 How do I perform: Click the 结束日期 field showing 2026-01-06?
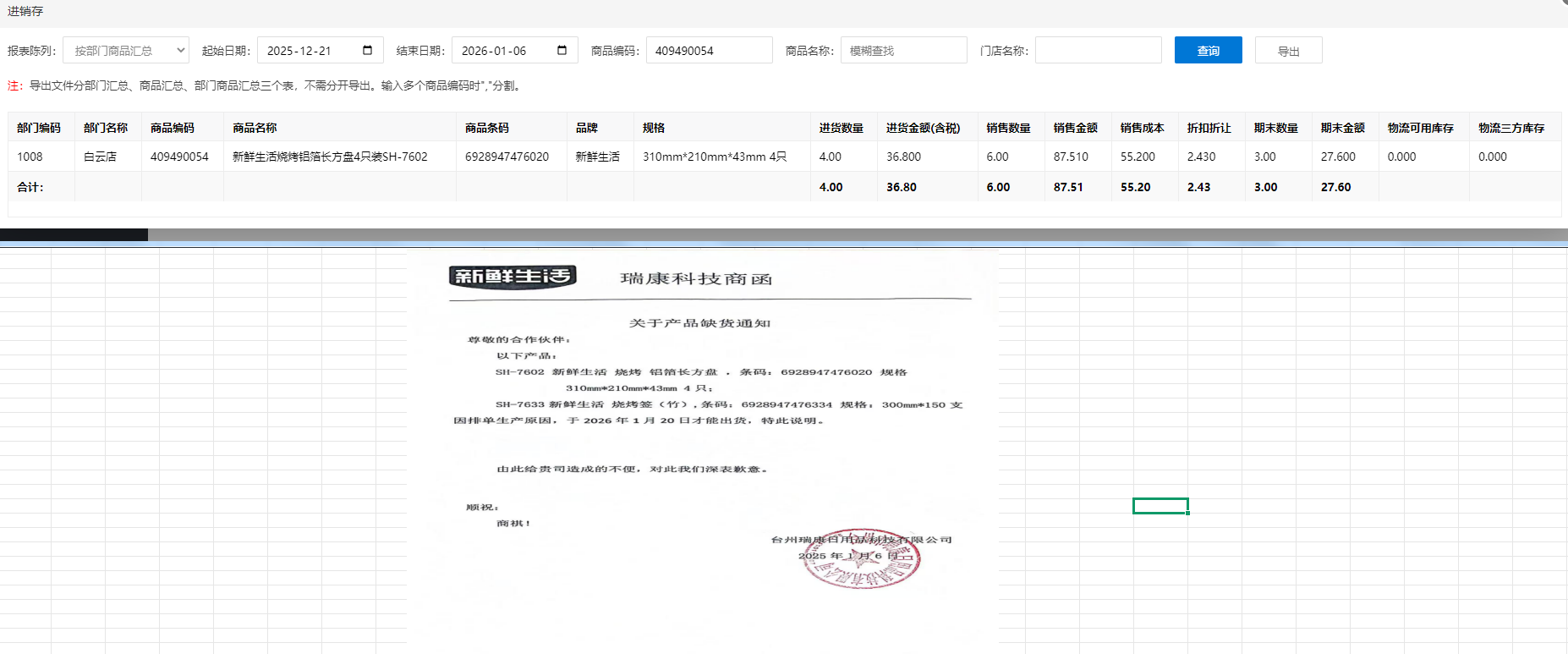[x=503, y=51]
